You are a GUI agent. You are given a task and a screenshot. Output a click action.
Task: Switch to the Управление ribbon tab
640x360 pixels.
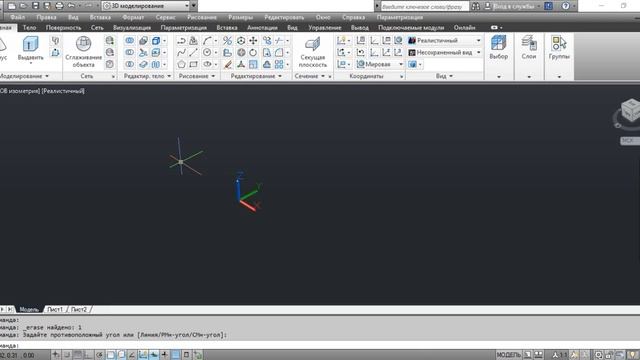[324, 28]
